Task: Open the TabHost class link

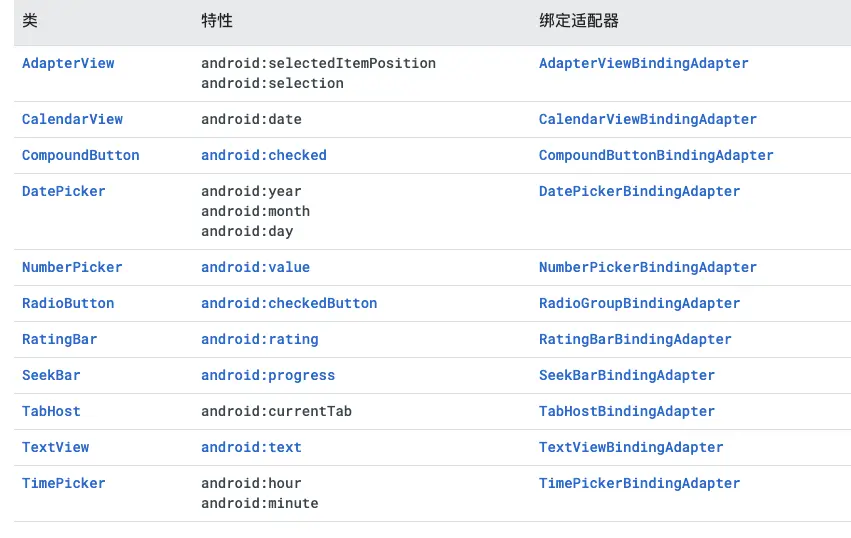Action: tap(51, 411)
